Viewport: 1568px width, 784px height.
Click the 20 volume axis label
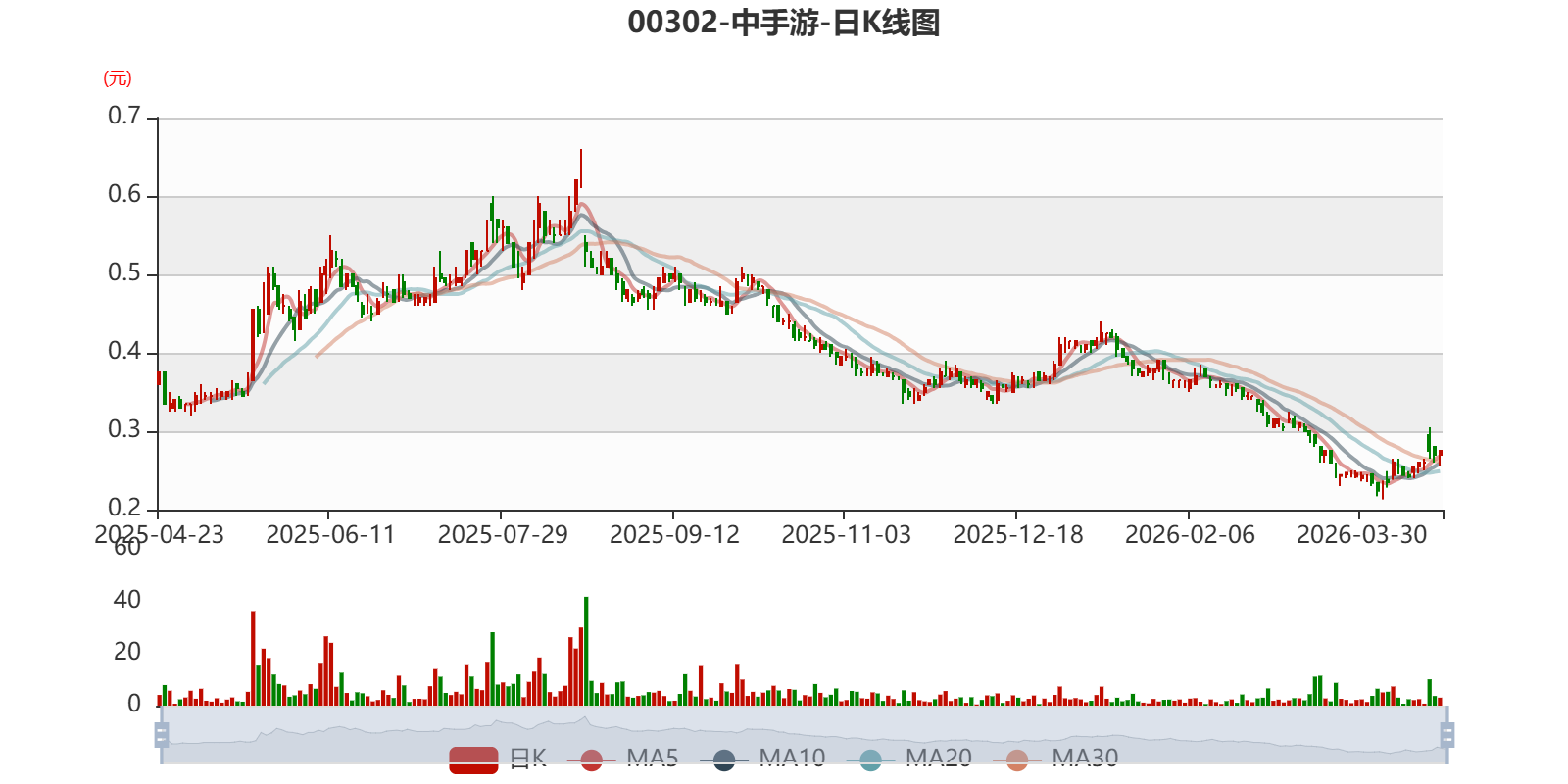click(127, 651)
